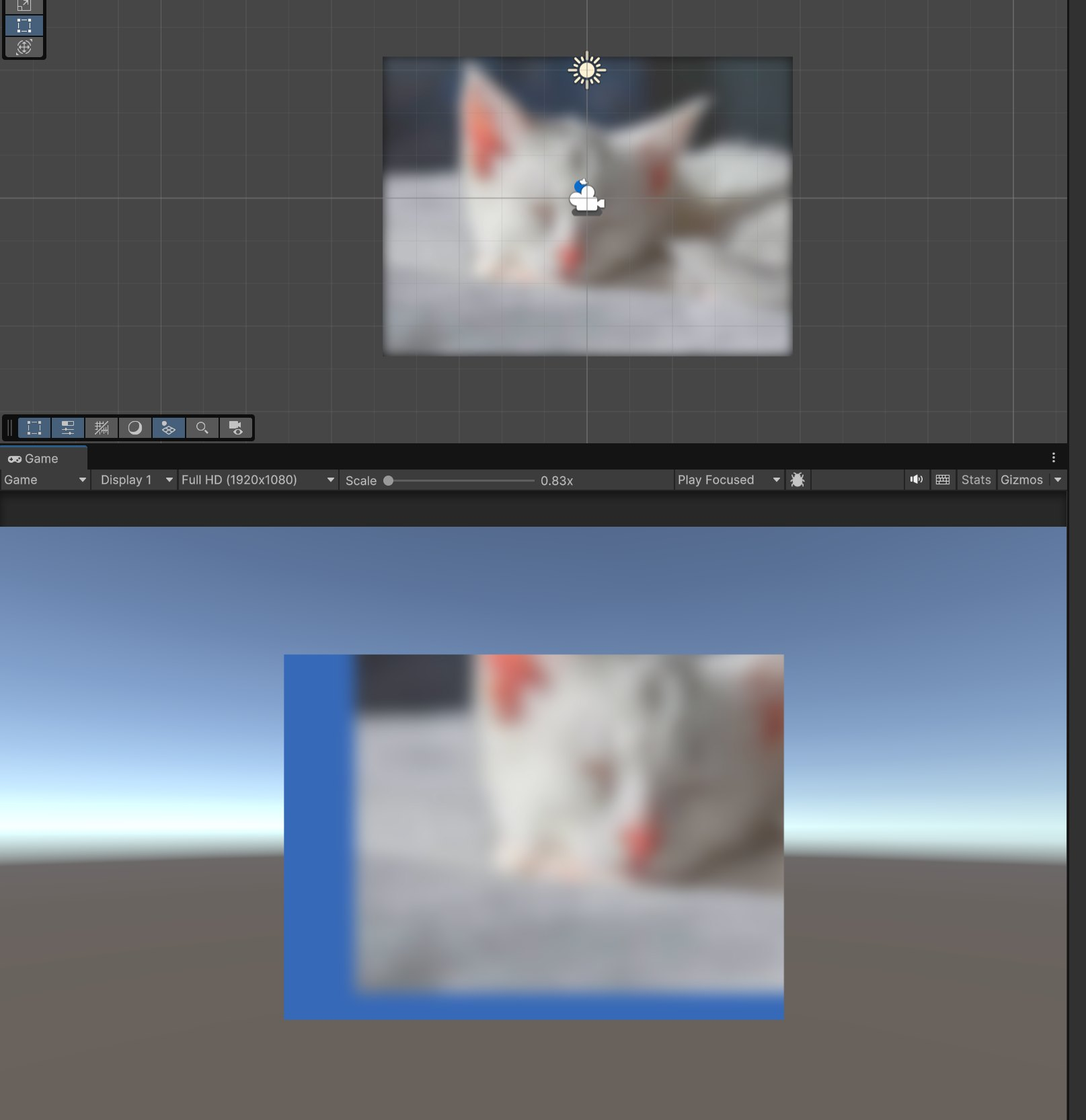Screen dimensions: 1086x1120
Task: Toggle the rect selection button in bottom overlay
Action: (34, 428)
